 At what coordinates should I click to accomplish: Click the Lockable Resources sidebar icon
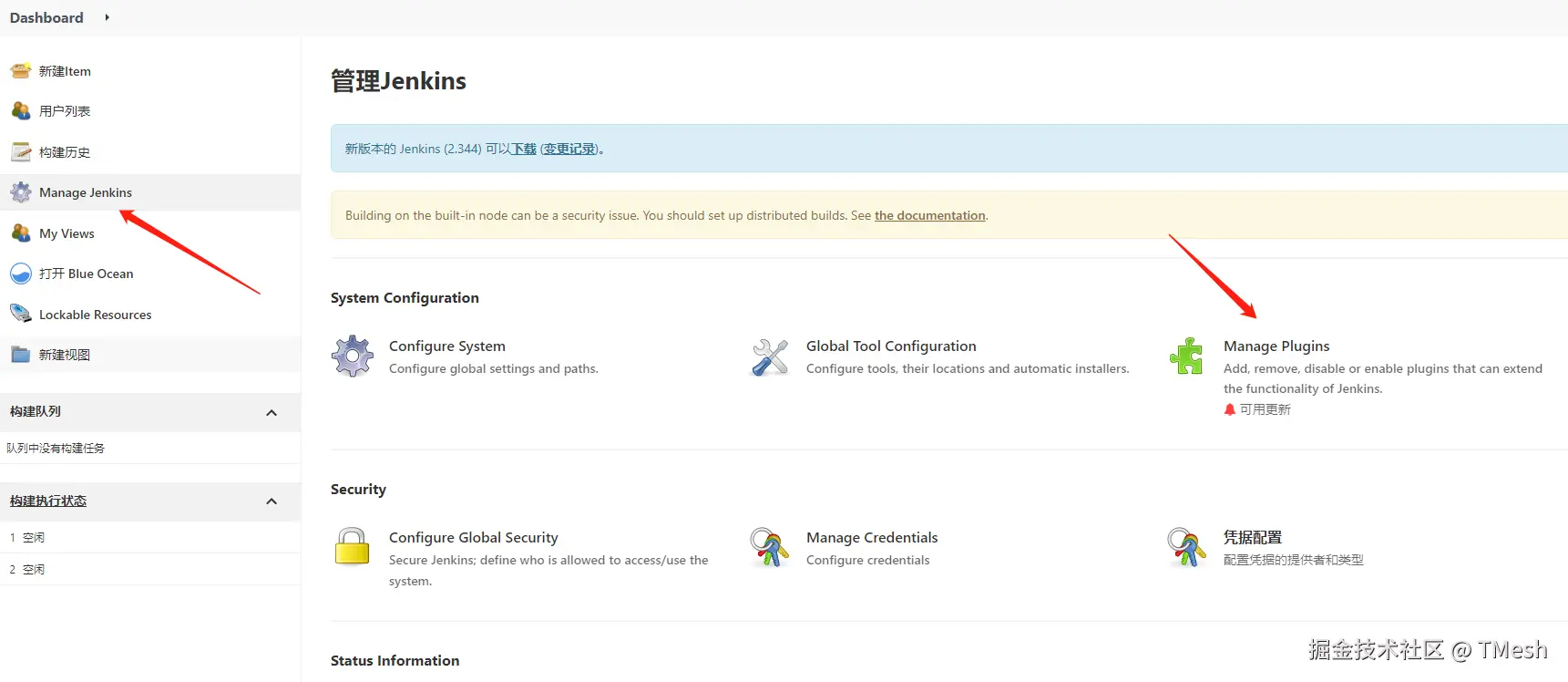click(x=21, y=315)
